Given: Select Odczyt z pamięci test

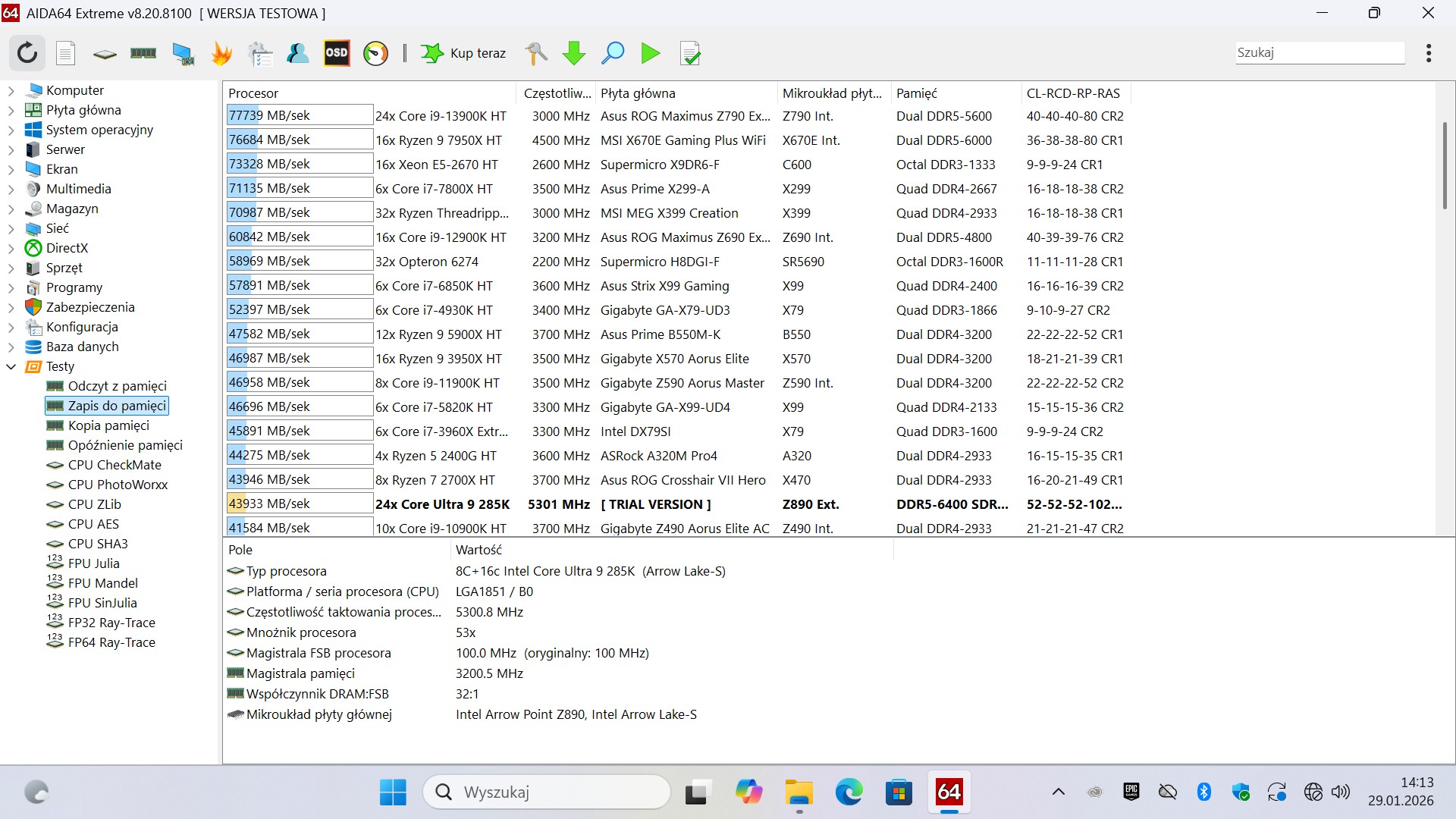Looking at the screenshot, I should pos(117,386).
